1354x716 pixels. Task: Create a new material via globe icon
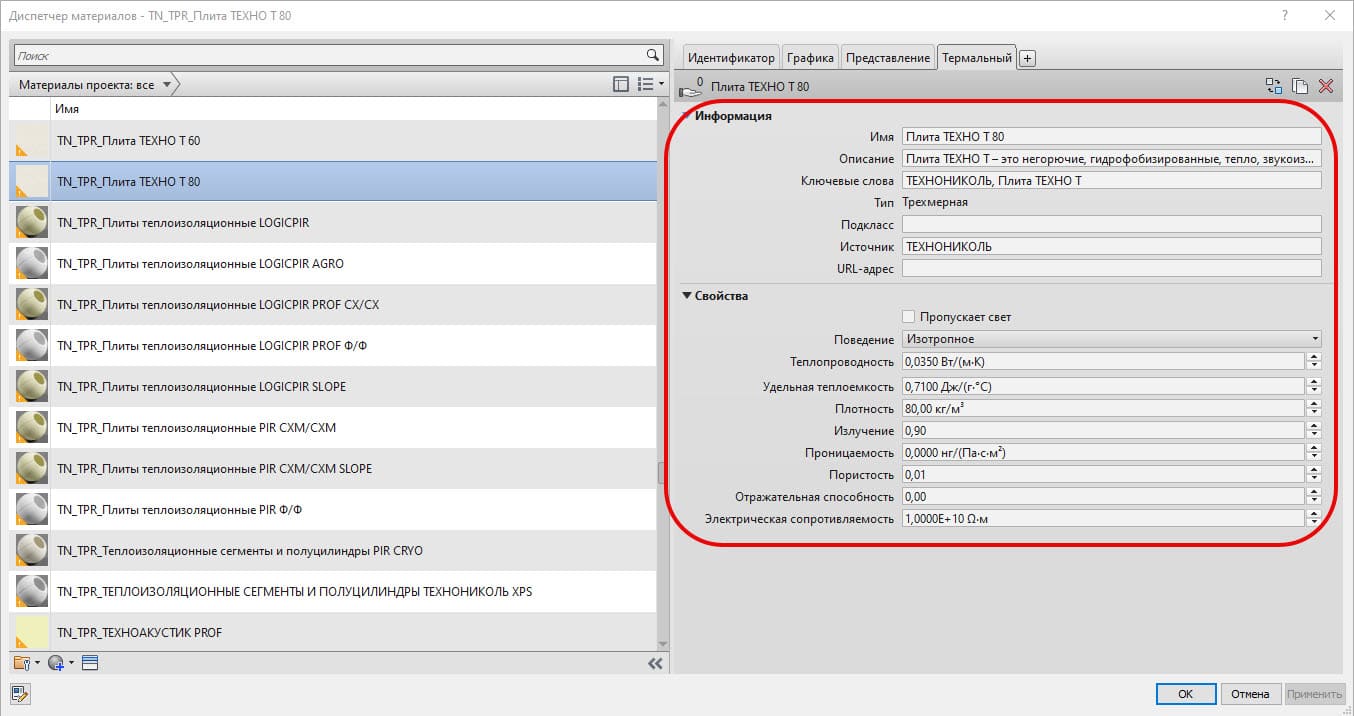(x=57, y=662)
